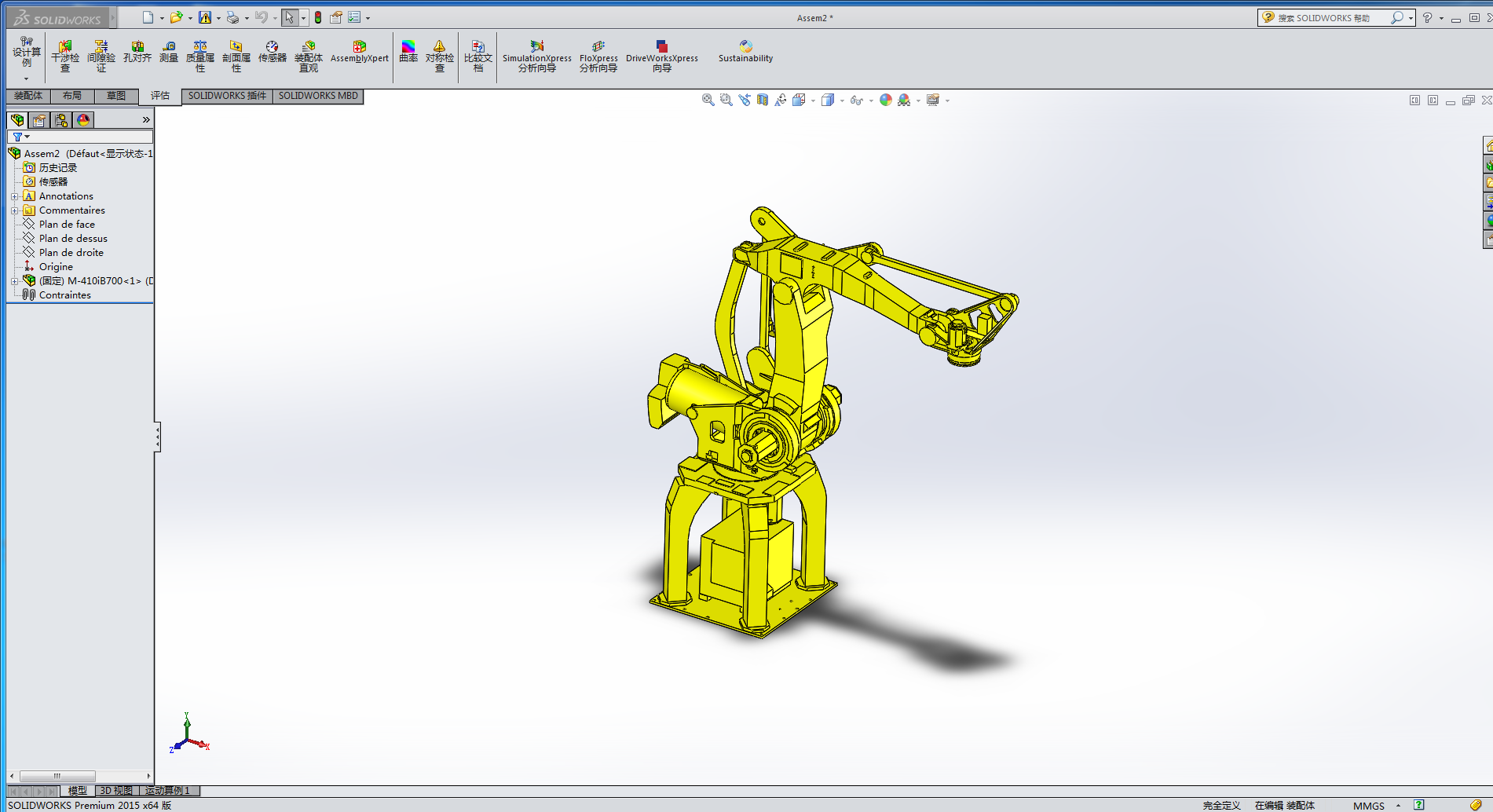Select Plan de face in tree
The width and height of the screenshot is (1493, 812).
pos(67,225)
